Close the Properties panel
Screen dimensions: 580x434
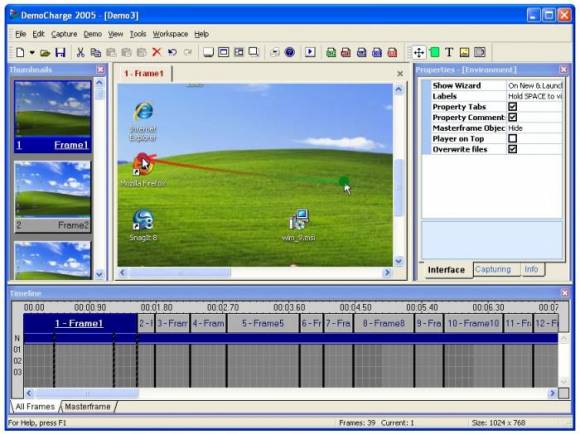point(563,70)
